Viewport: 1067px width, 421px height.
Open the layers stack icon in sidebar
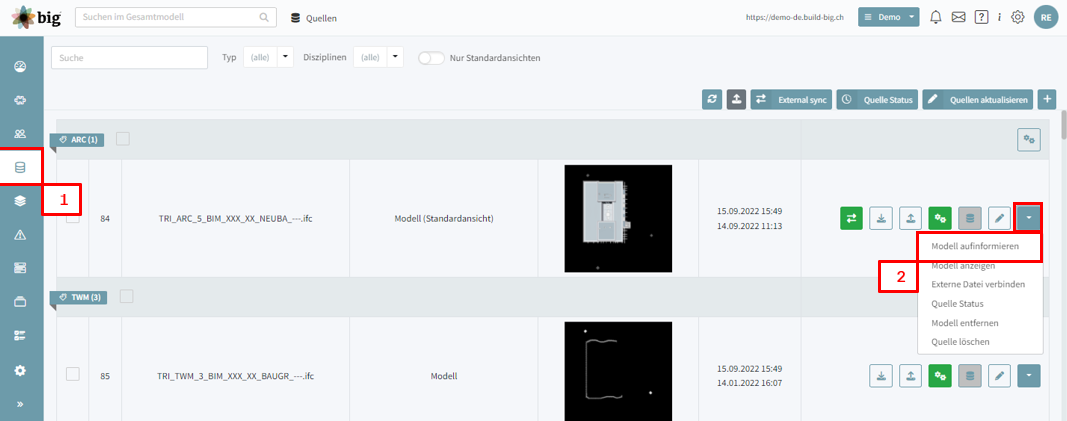20,201
